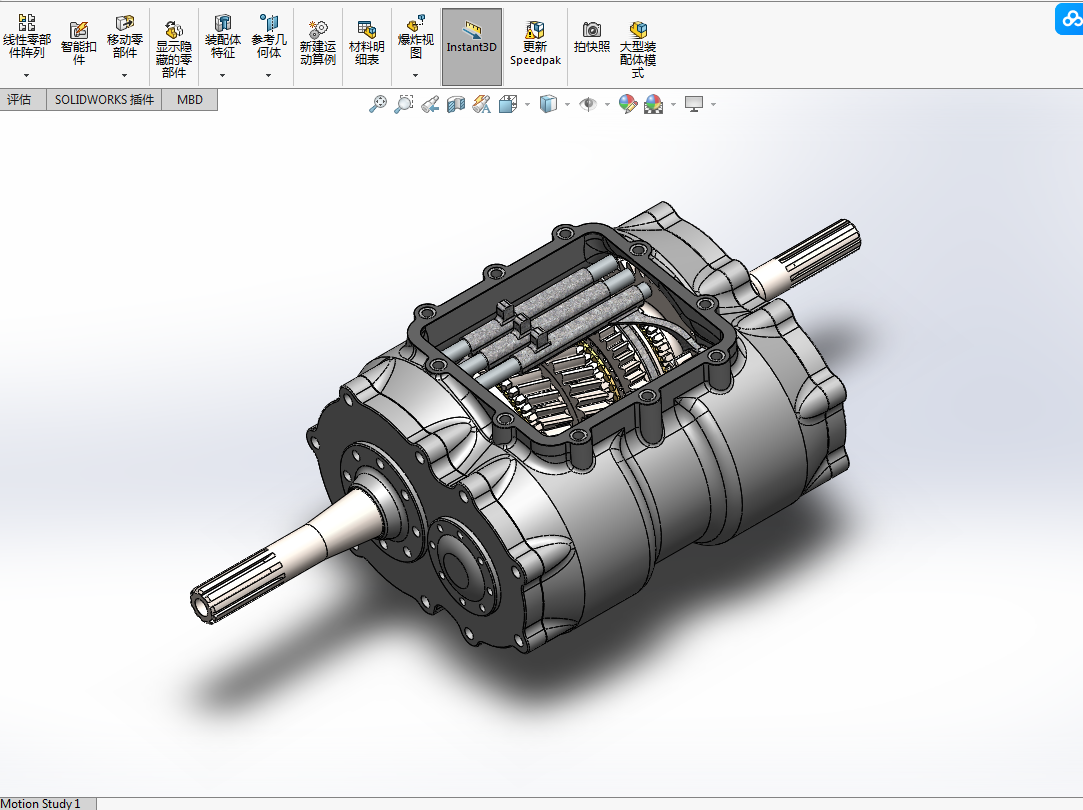The height and width of the screenshot is (810, 1083).
Task: Expand the Assembly Features dropdown arrow
Action: click(x=222, y=75)
